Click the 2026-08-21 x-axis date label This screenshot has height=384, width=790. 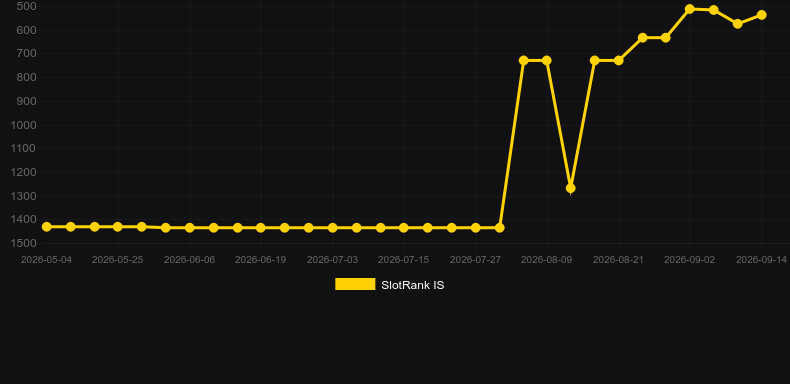pos(618,260)
